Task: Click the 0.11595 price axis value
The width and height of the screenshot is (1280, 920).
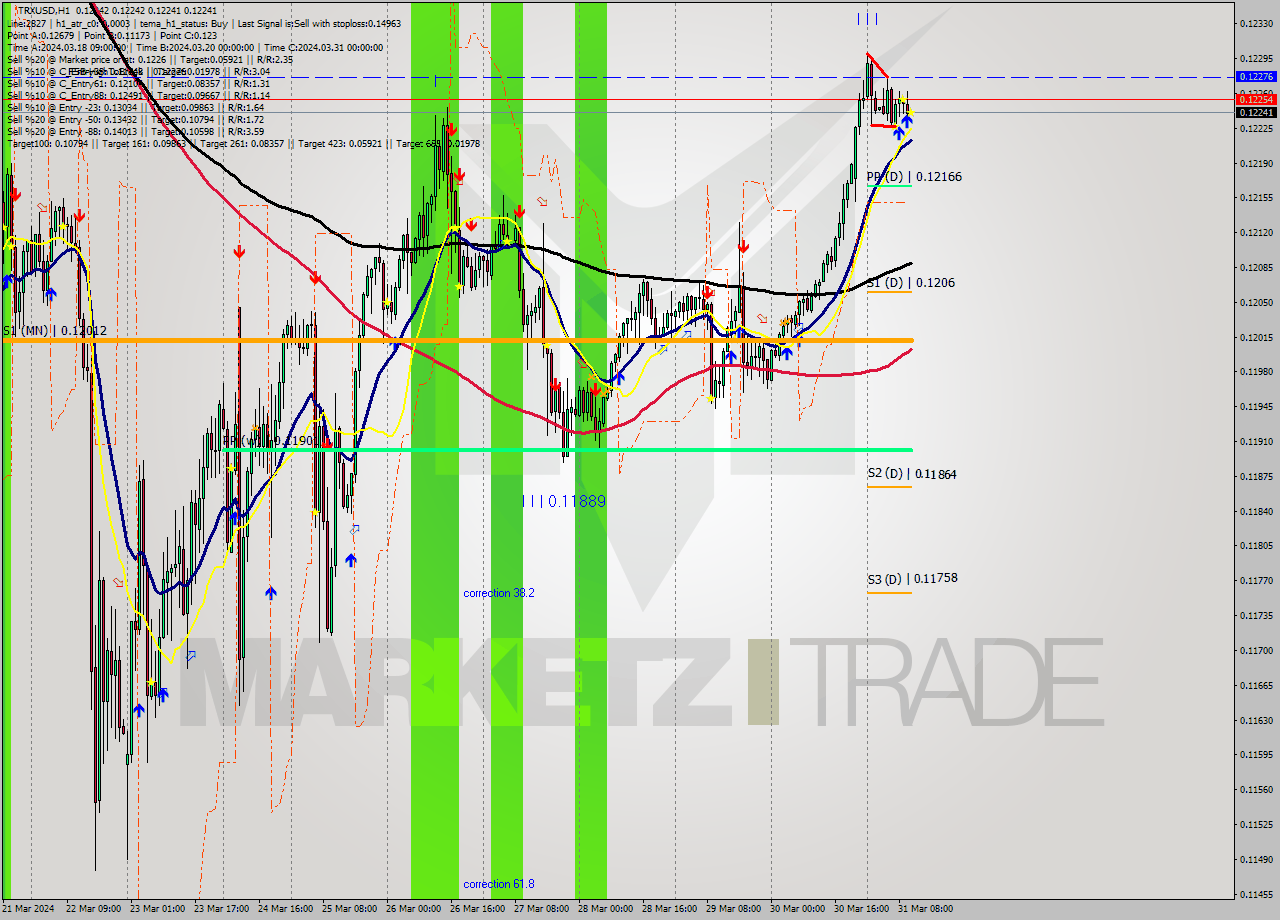Action: point(1255,754)
